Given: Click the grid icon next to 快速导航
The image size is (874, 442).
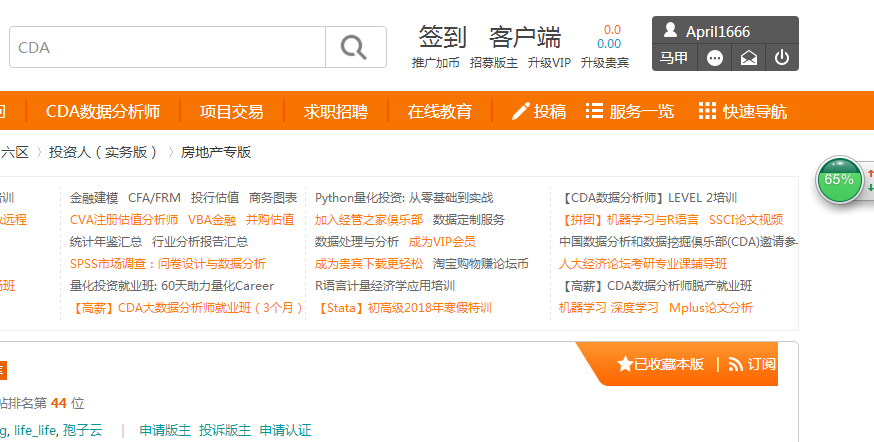Looking at the screenshot, I should coord(707,111).
